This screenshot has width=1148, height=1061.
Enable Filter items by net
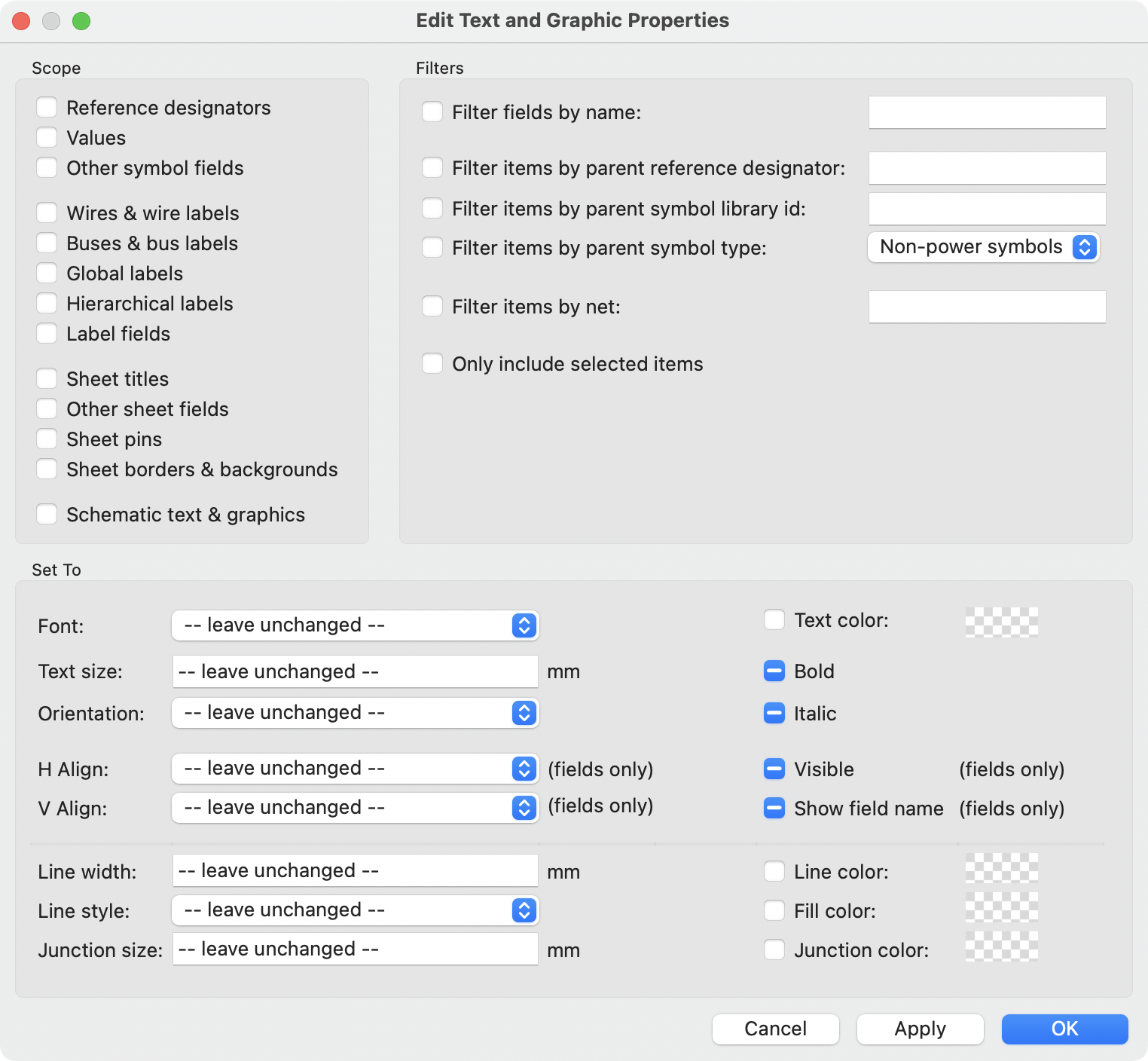[x=432, y=306]
